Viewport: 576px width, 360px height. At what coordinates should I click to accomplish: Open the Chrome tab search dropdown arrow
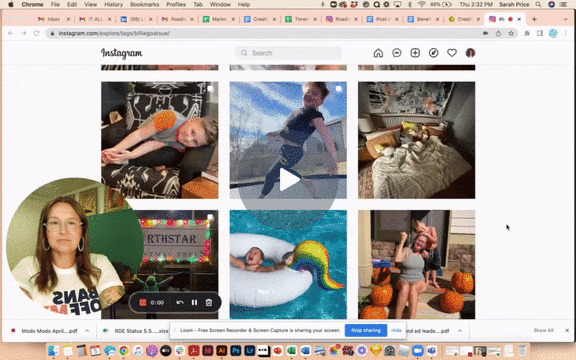[x=565, y=19]
